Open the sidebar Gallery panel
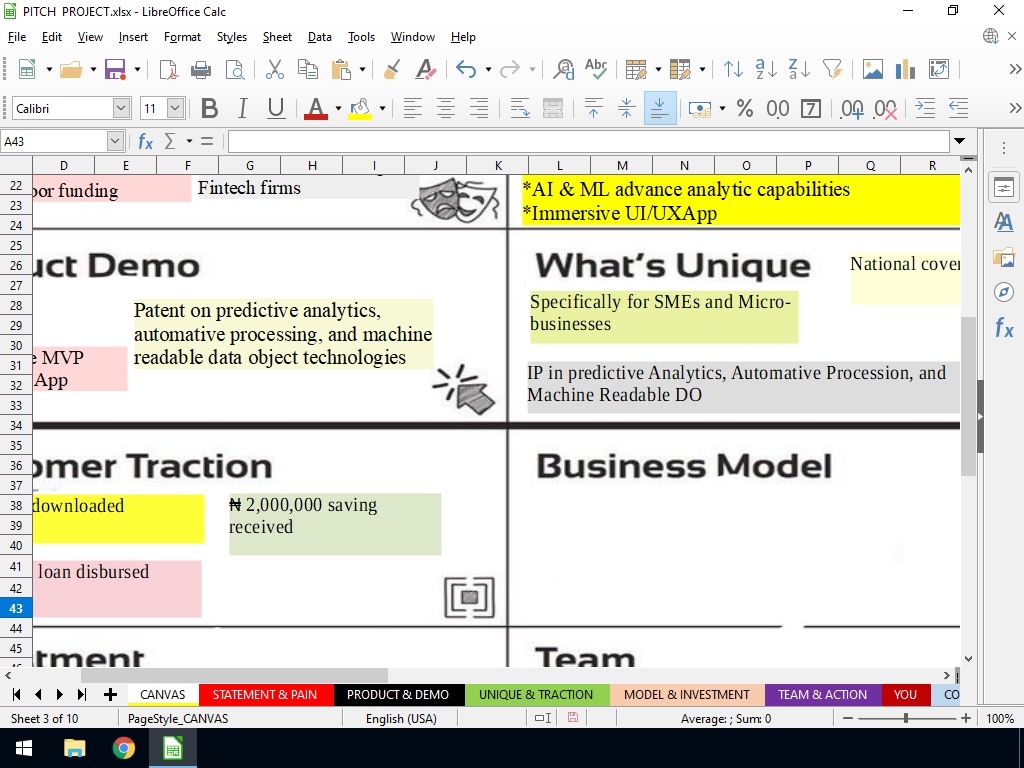The height and width of the screenshot is (768, 1024). tap(1004, 257)
